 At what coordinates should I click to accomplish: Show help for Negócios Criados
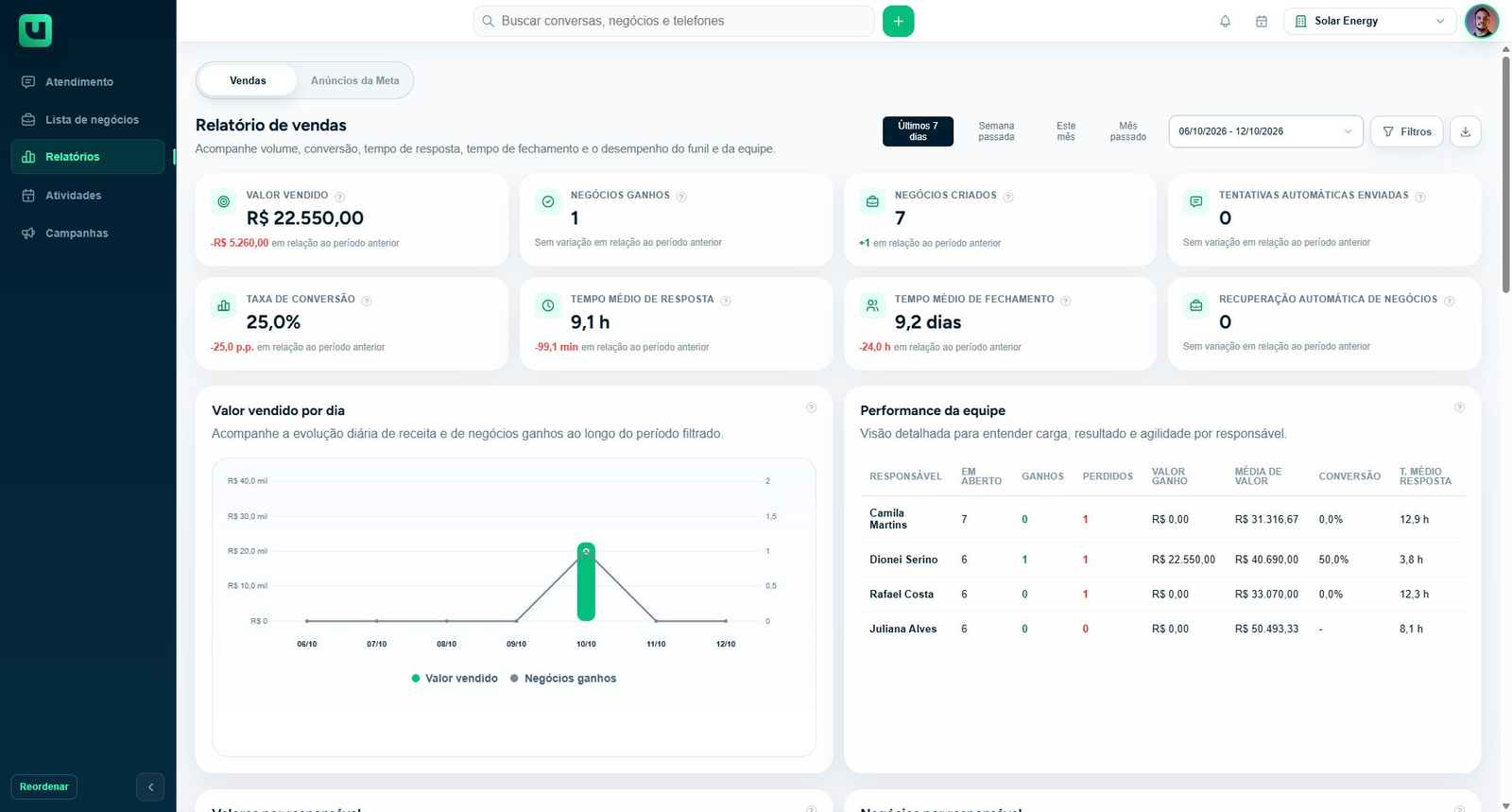tap(1008, 197)
